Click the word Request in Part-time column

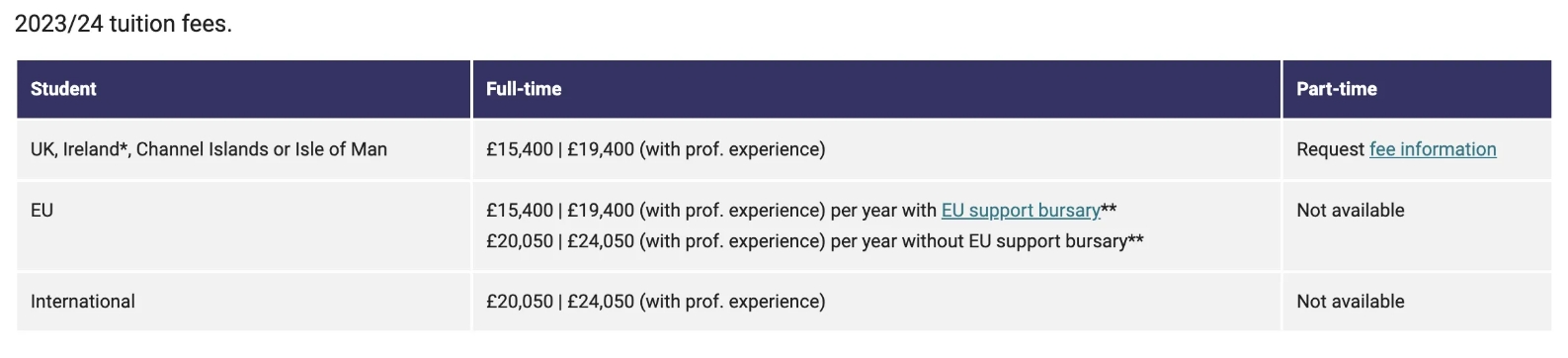(x=1330, y=149)
